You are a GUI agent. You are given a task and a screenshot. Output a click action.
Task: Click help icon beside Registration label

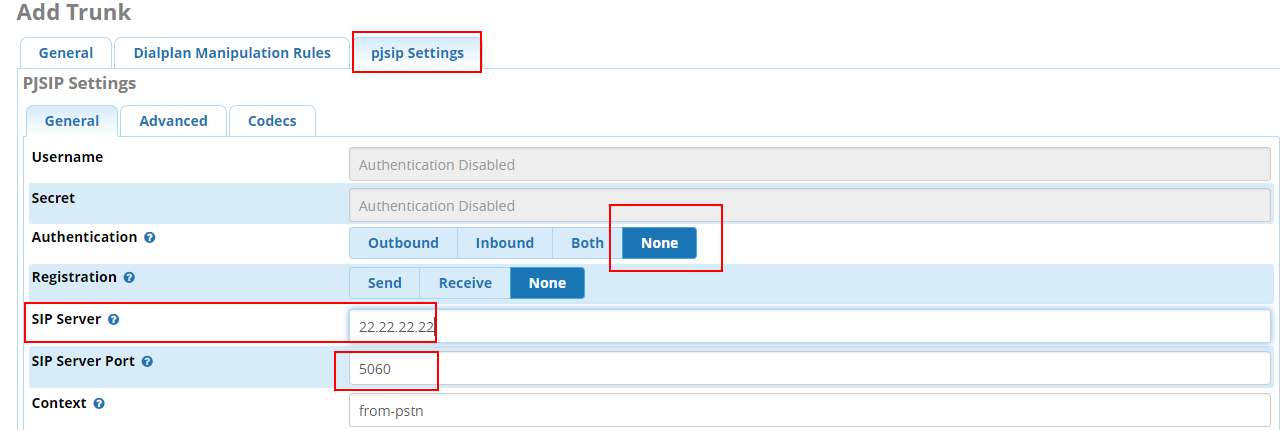click(x=129, y=277)
